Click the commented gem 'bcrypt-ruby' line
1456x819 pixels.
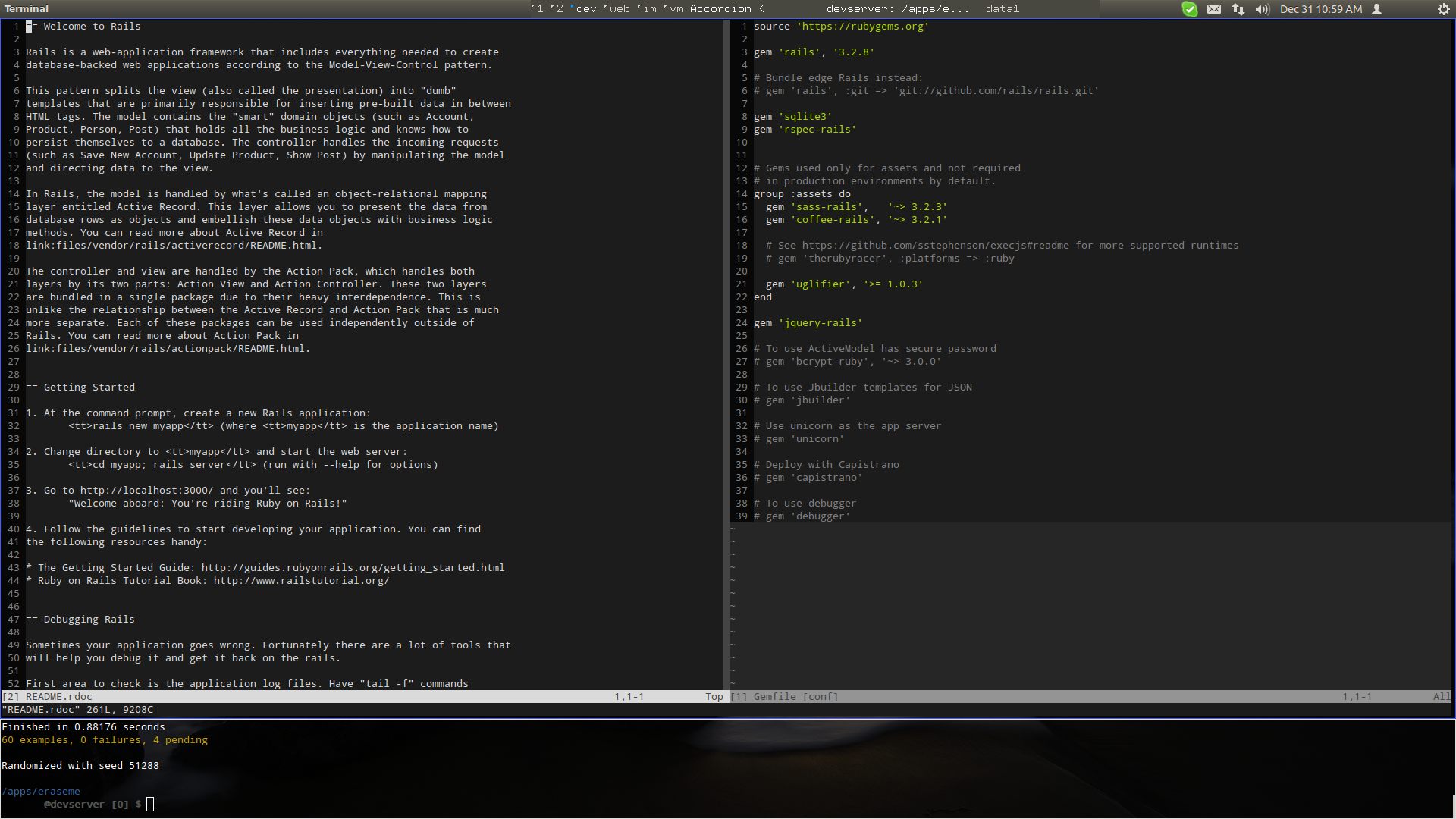click(x=848, y=362)
